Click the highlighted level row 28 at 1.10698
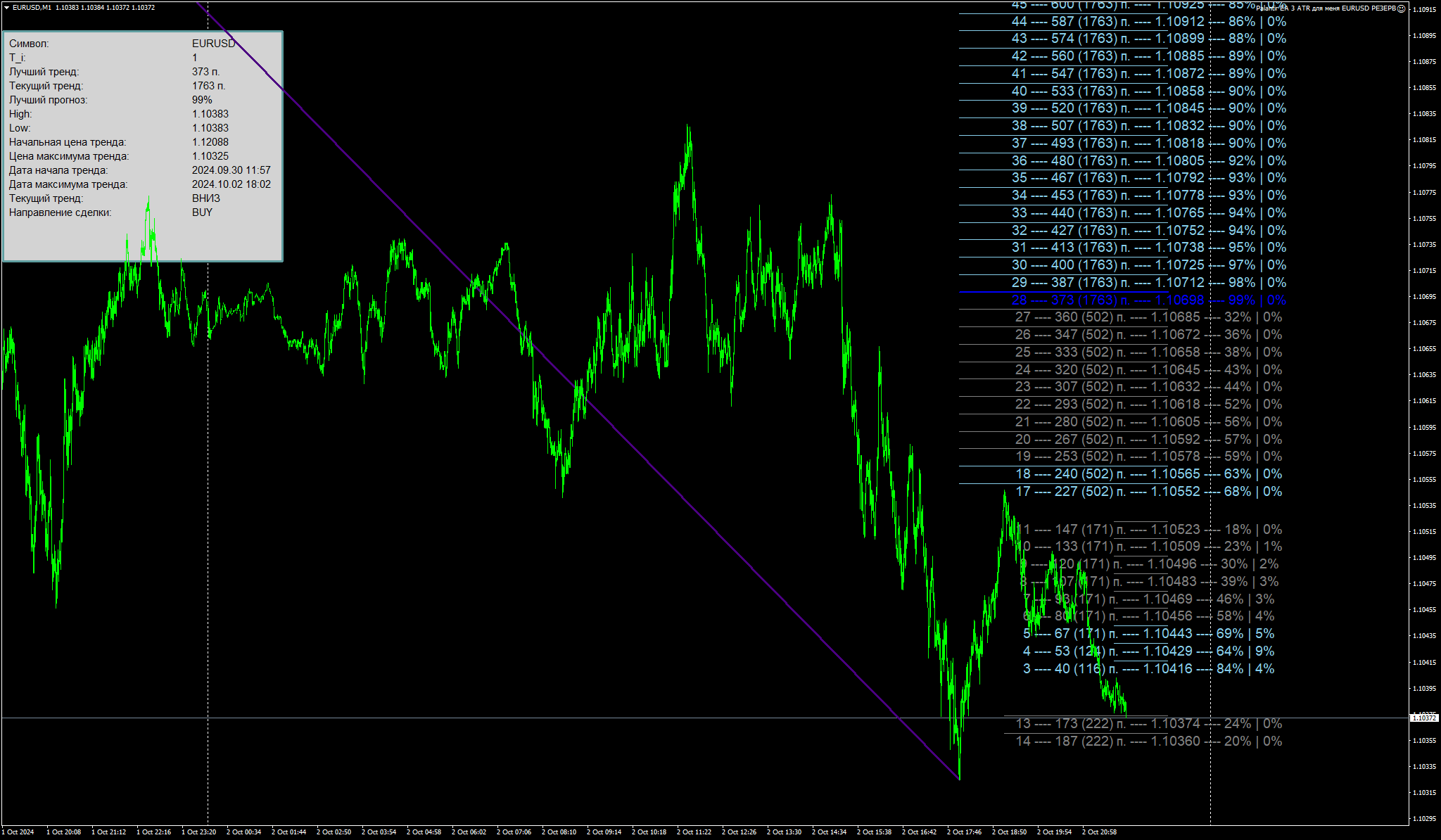1441x840 pixels. point(1149,300)
